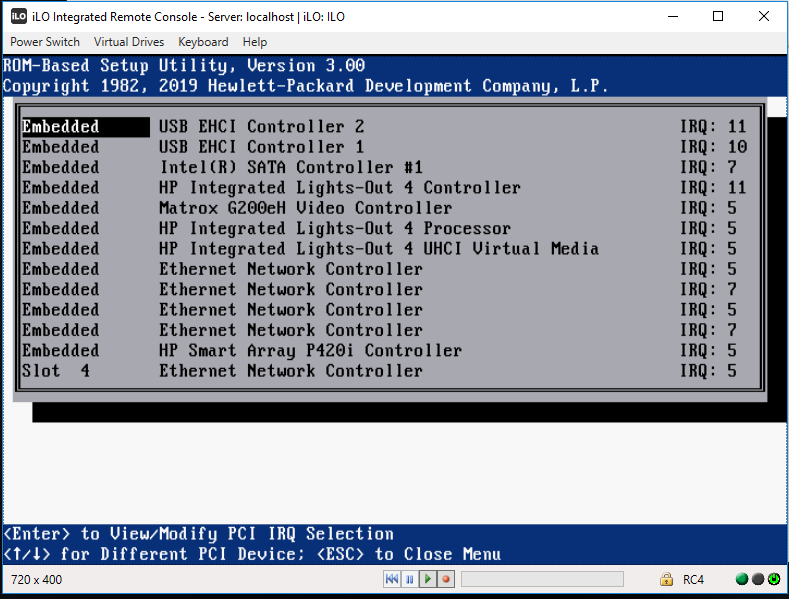Open the Keyboard menu
The width and height of the screenshot is (789, 599).
203,42
